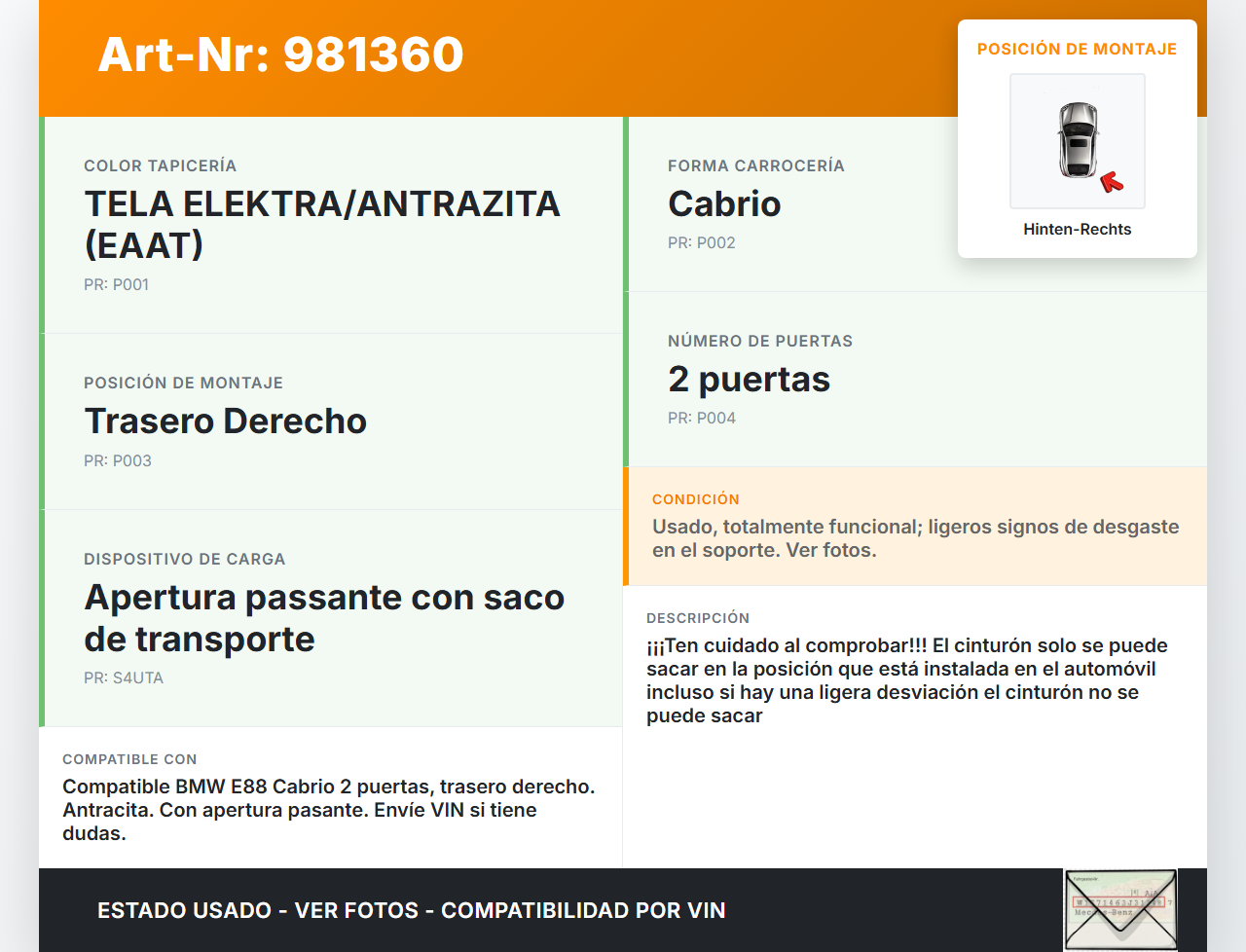Select the Cabrio body type value
The image size is (1246, 952).
pos(724,203)
